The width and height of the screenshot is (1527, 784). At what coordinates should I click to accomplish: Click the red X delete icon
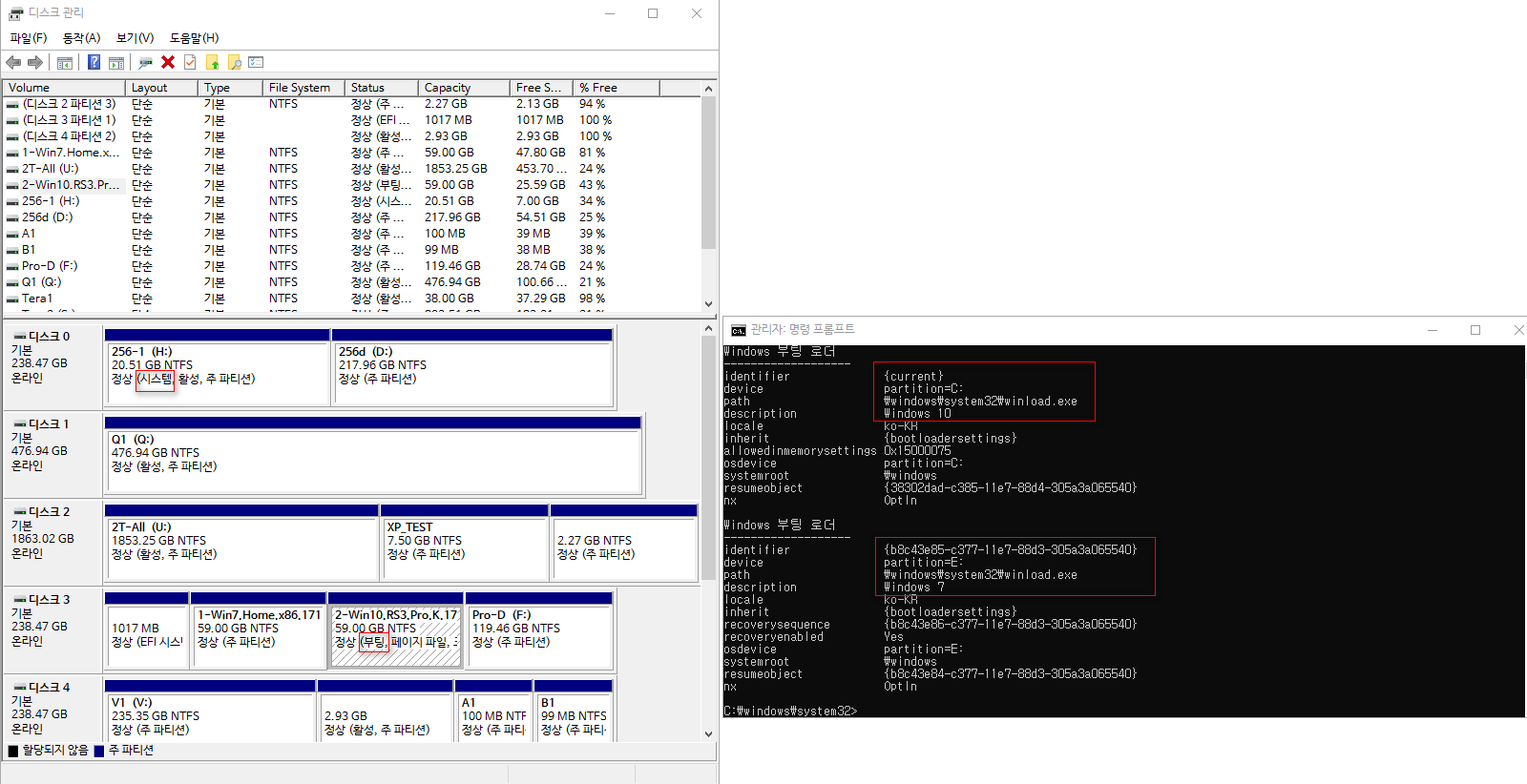click(x=168, y=62)
